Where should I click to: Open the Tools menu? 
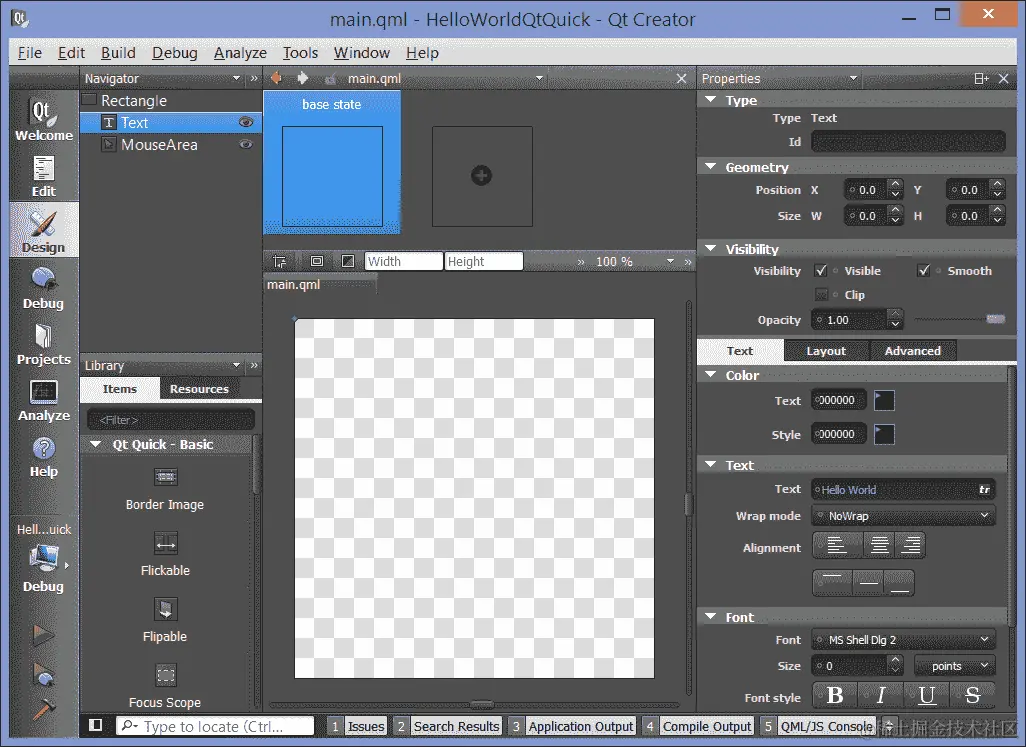[300, 52]
